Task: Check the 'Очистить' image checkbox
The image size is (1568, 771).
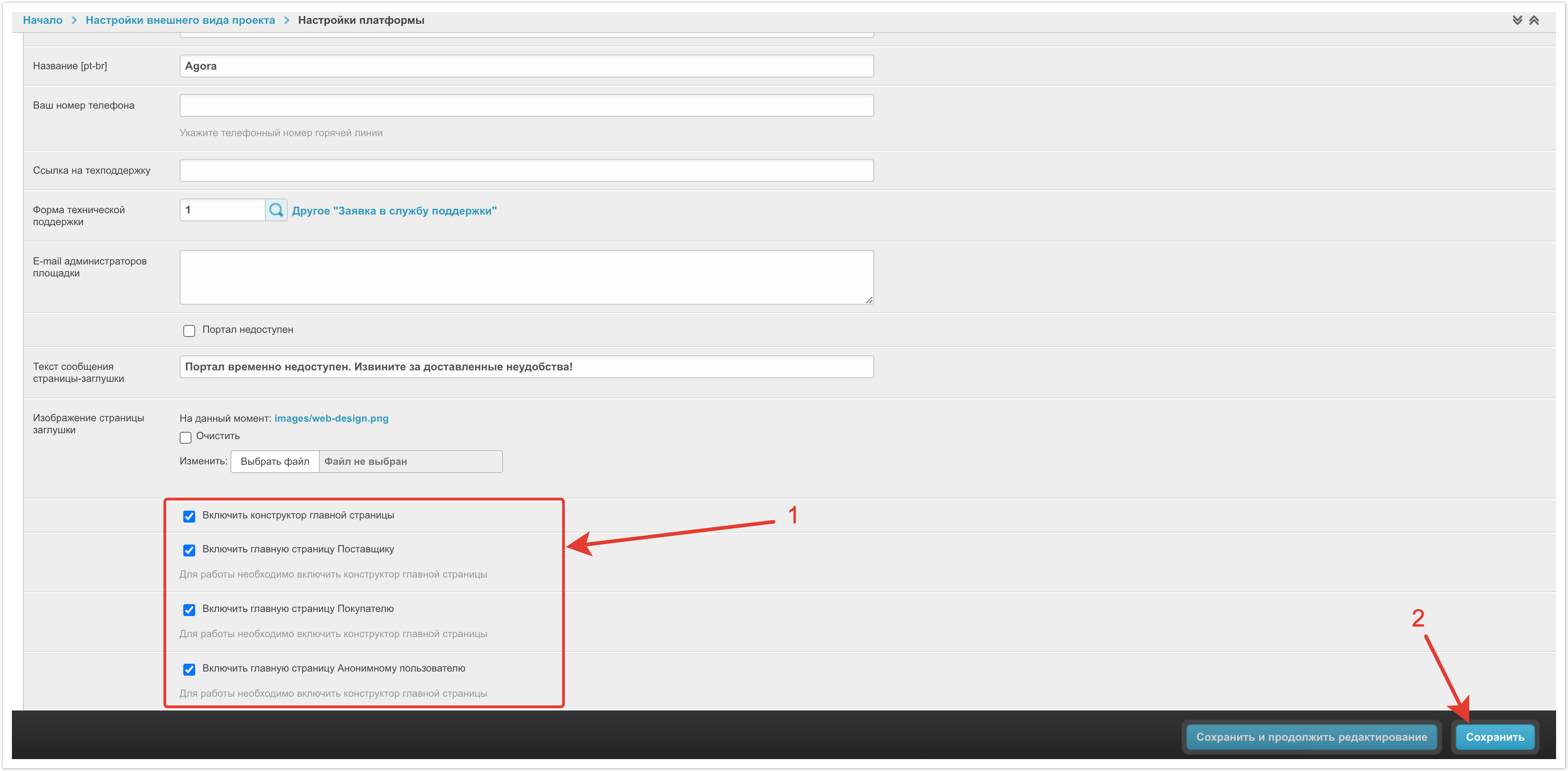Action: pyautogui.click(x=186, y=437)
